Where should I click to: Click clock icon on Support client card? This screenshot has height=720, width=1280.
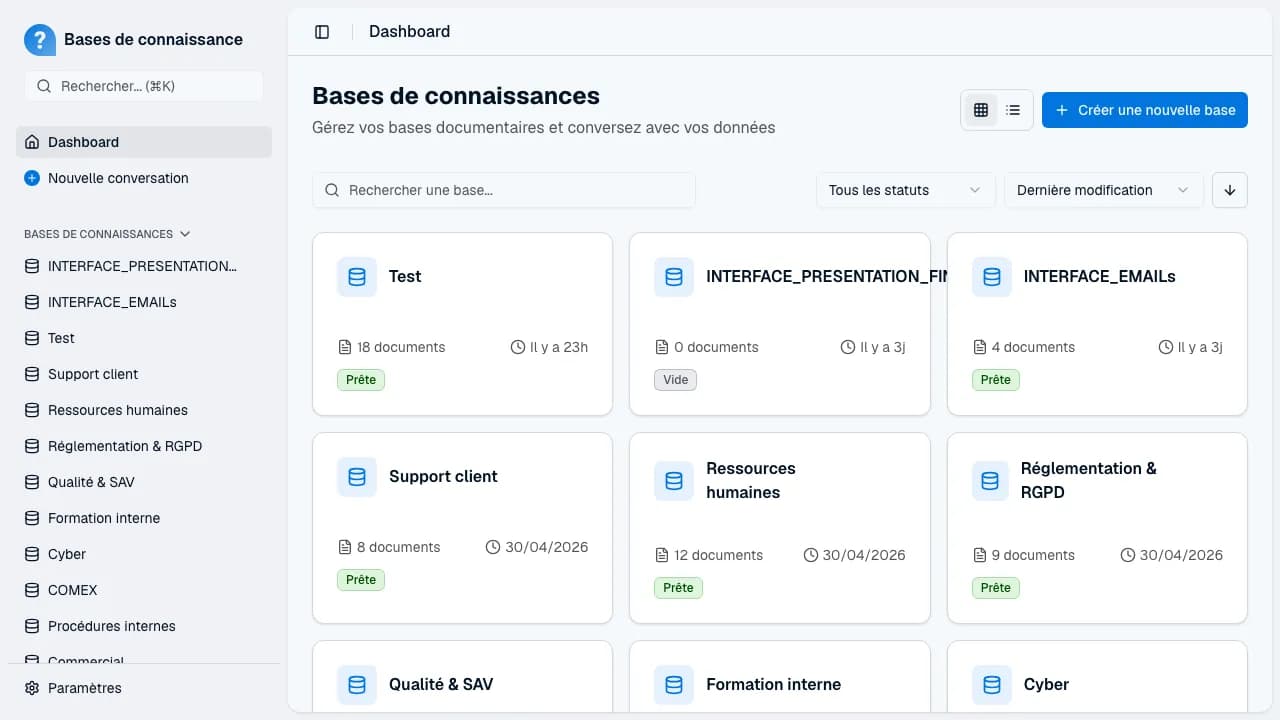coord(493,548)
